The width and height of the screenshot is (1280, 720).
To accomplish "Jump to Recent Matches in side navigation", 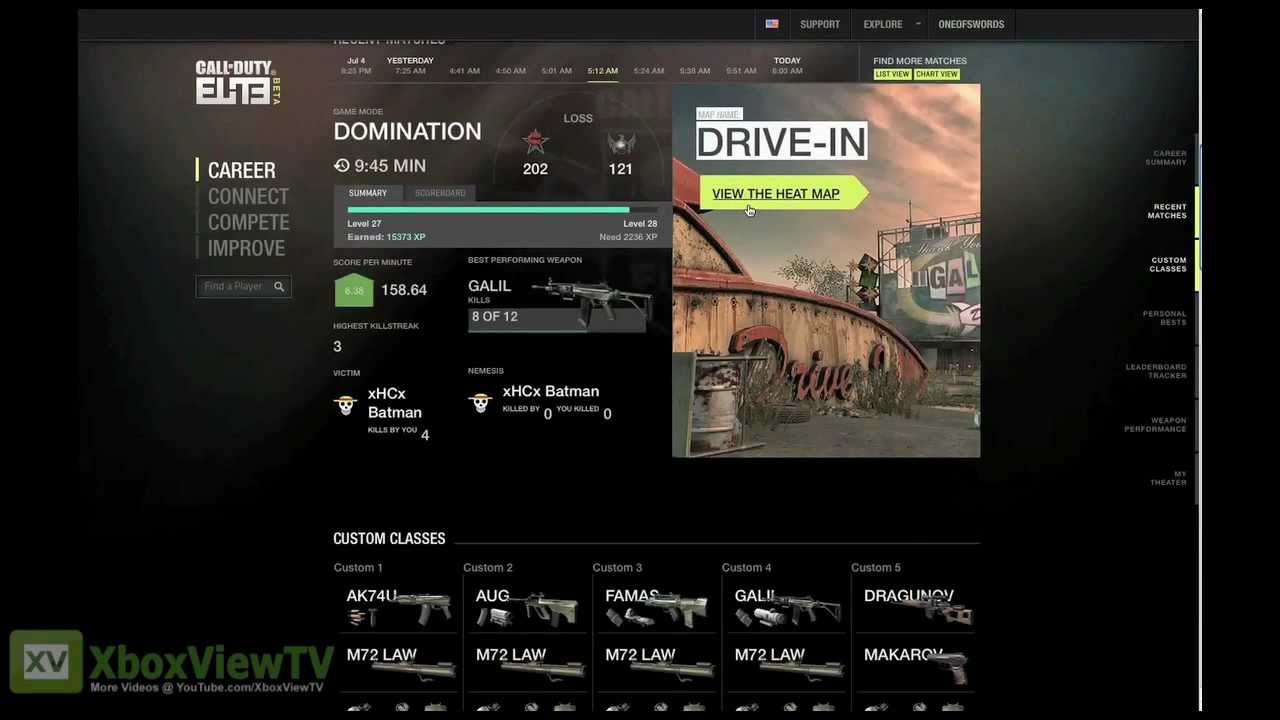I will (1167, 211).
